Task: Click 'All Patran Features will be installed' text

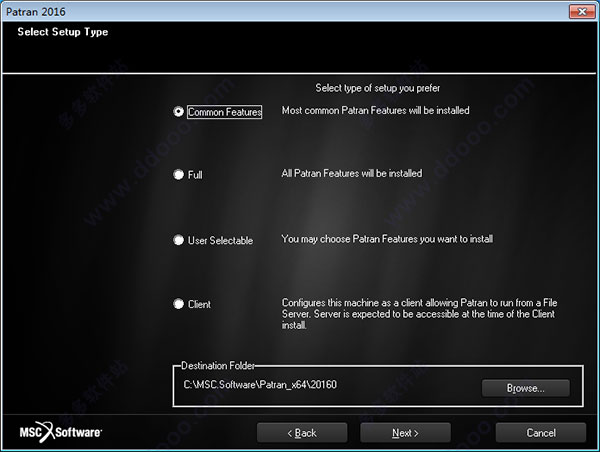Action: [x=352, y=173]
